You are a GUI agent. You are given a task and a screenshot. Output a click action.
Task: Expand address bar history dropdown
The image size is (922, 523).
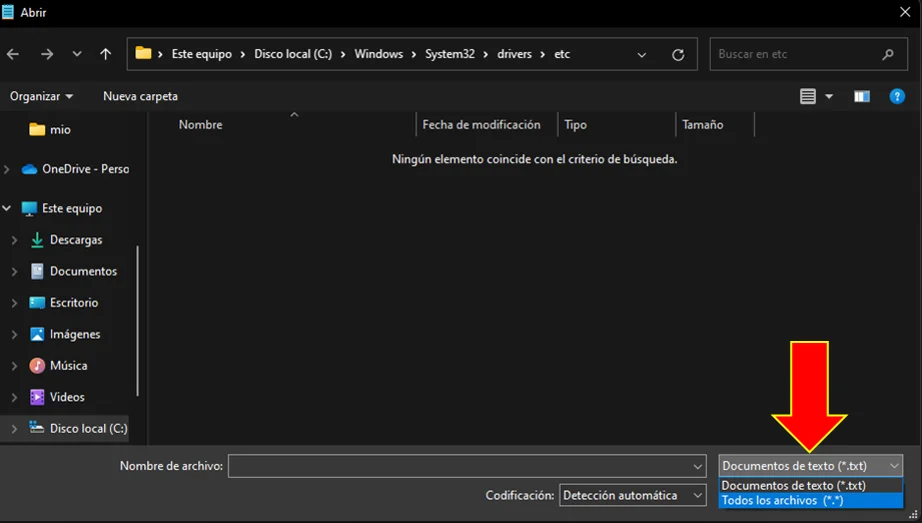tap(642, 55)
